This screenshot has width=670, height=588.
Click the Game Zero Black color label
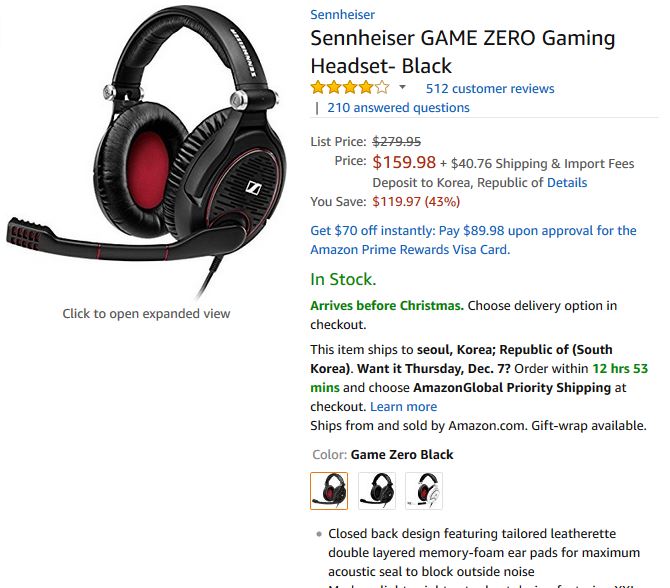tap(402, 454)
